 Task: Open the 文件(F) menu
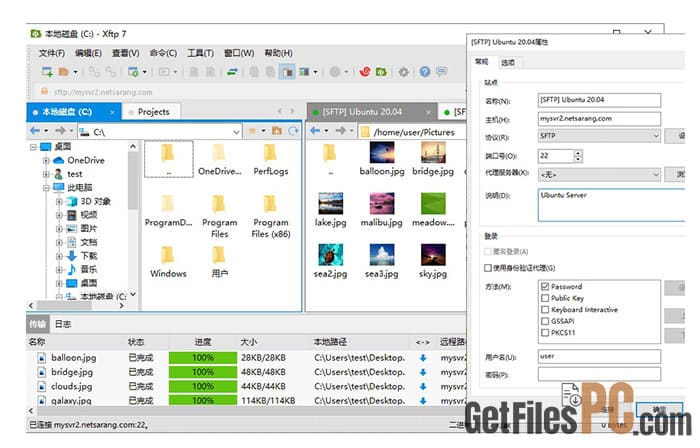51,53
